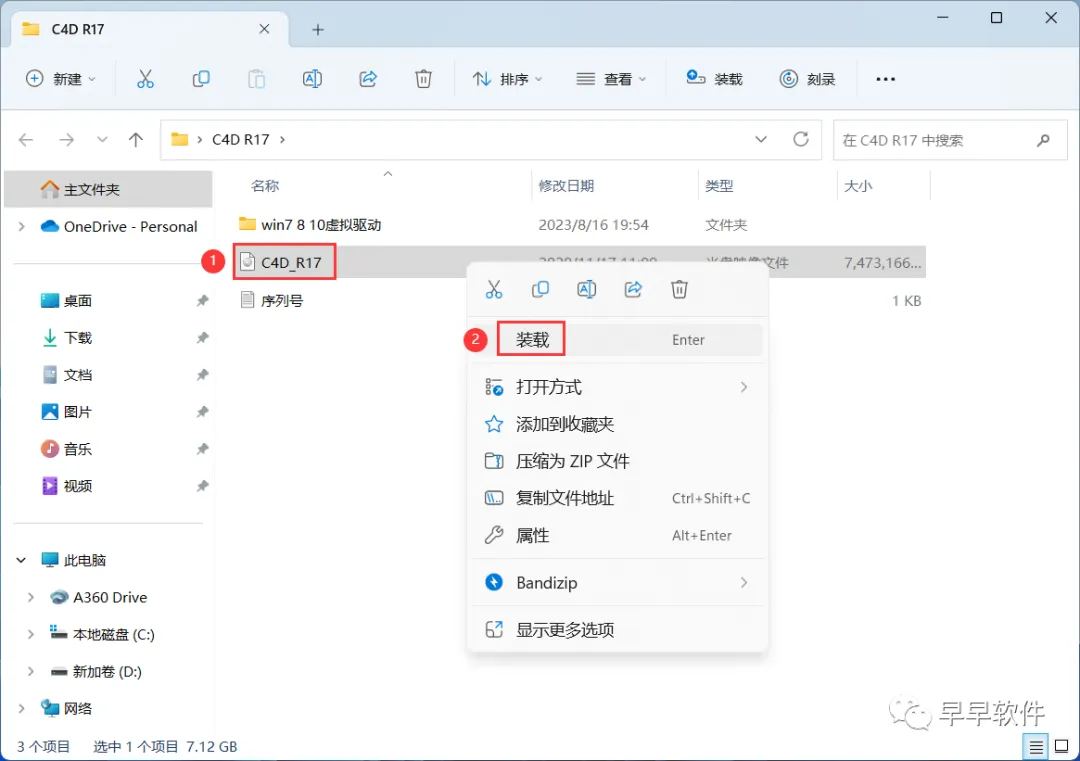Click the toolbar Cut scissors icon

coord(145,79)
